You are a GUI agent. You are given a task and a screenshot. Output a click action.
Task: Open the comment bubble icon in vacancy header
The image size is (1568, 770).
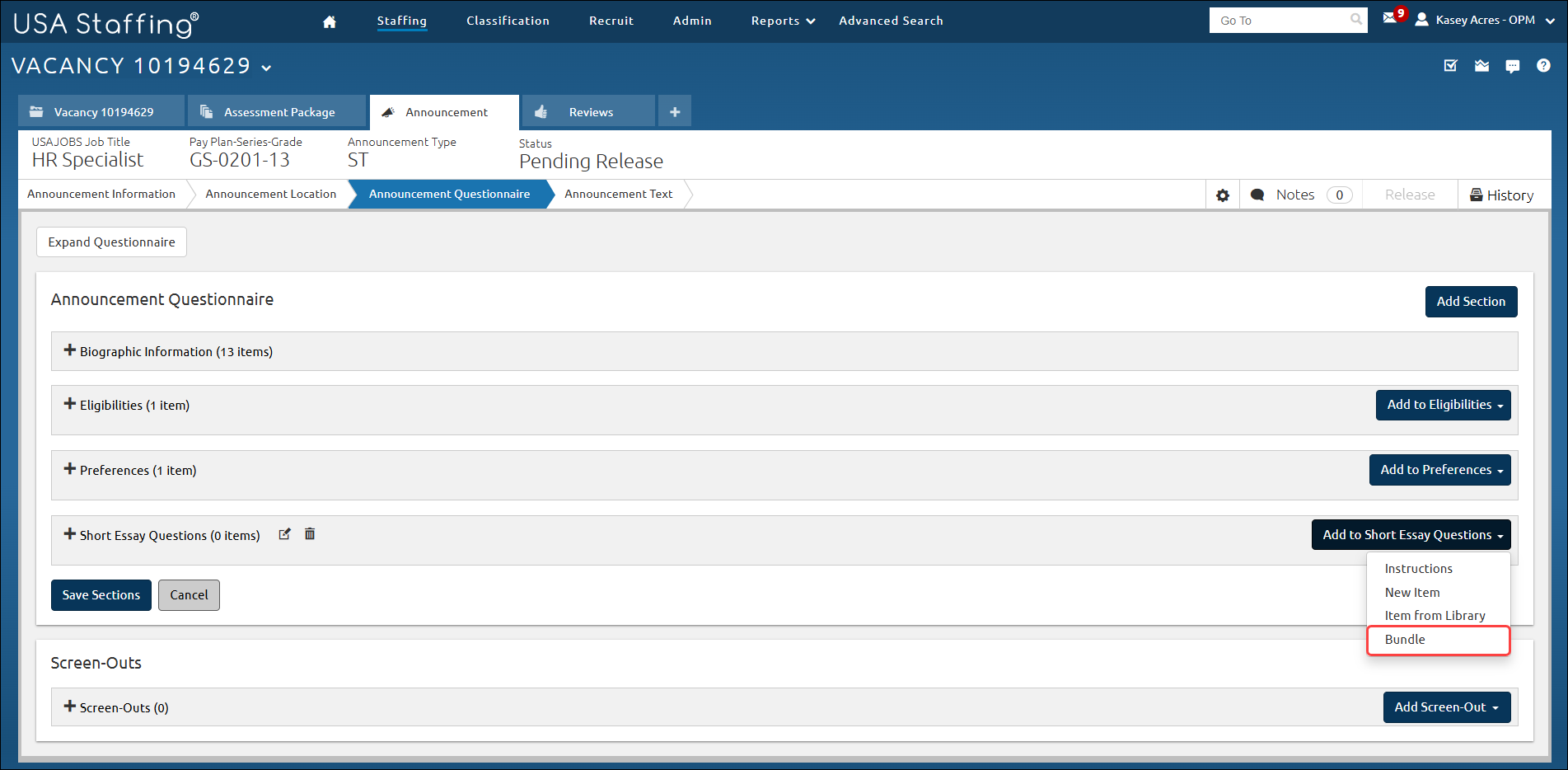coord(1513,67)
